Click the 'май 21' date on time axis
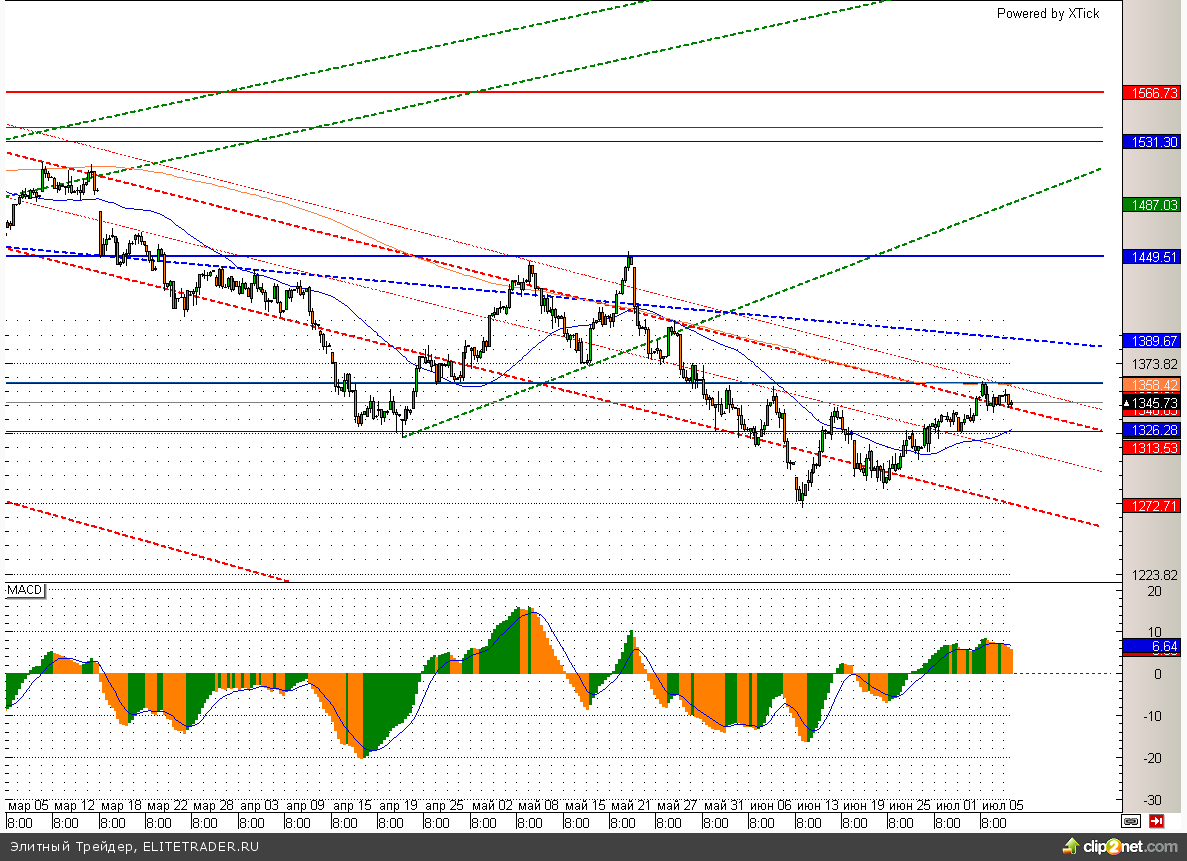 tap(633, 805)
